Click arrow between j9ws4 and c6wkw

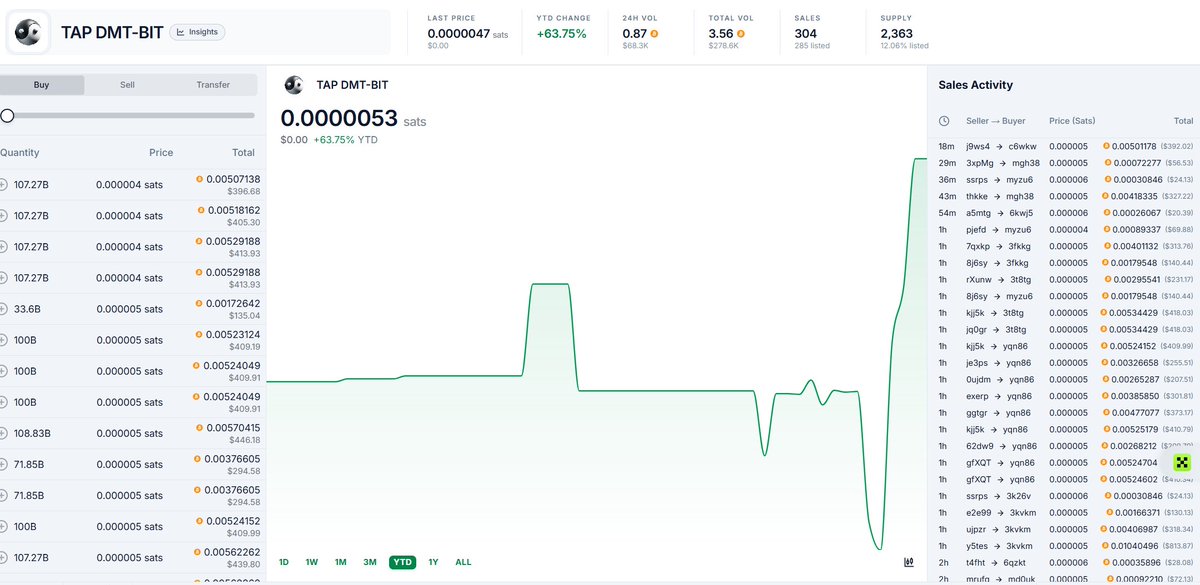(998, 146)
